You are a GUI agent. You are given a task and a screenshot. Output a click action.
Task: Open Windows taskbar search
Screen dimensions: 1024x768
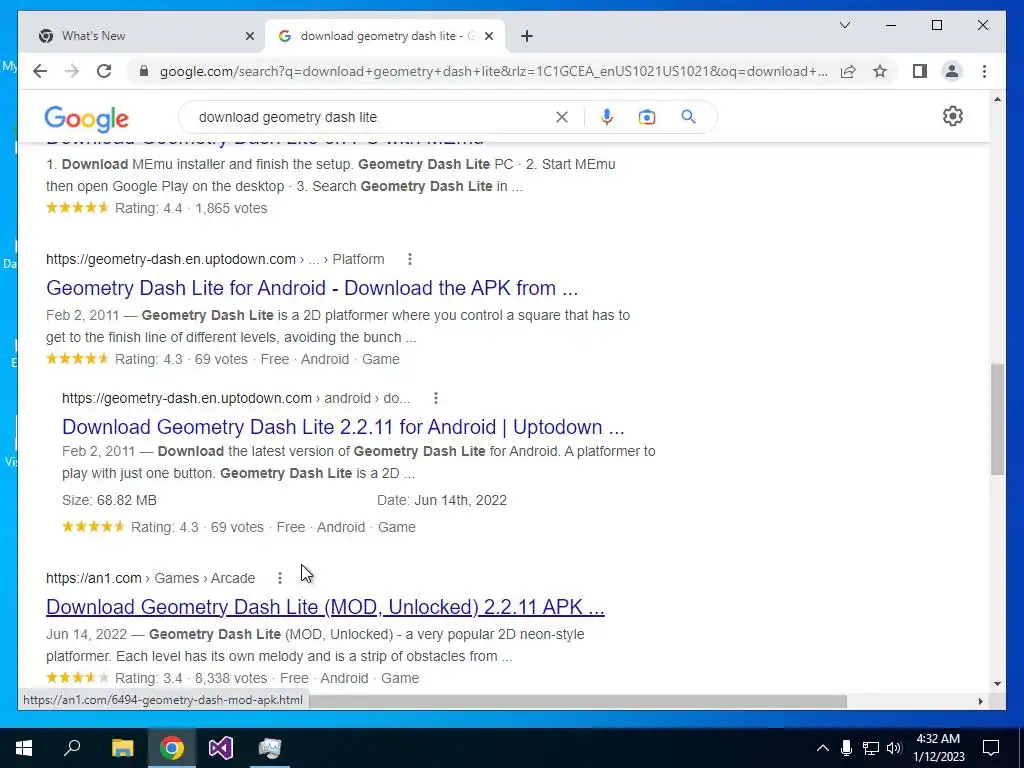72,748
